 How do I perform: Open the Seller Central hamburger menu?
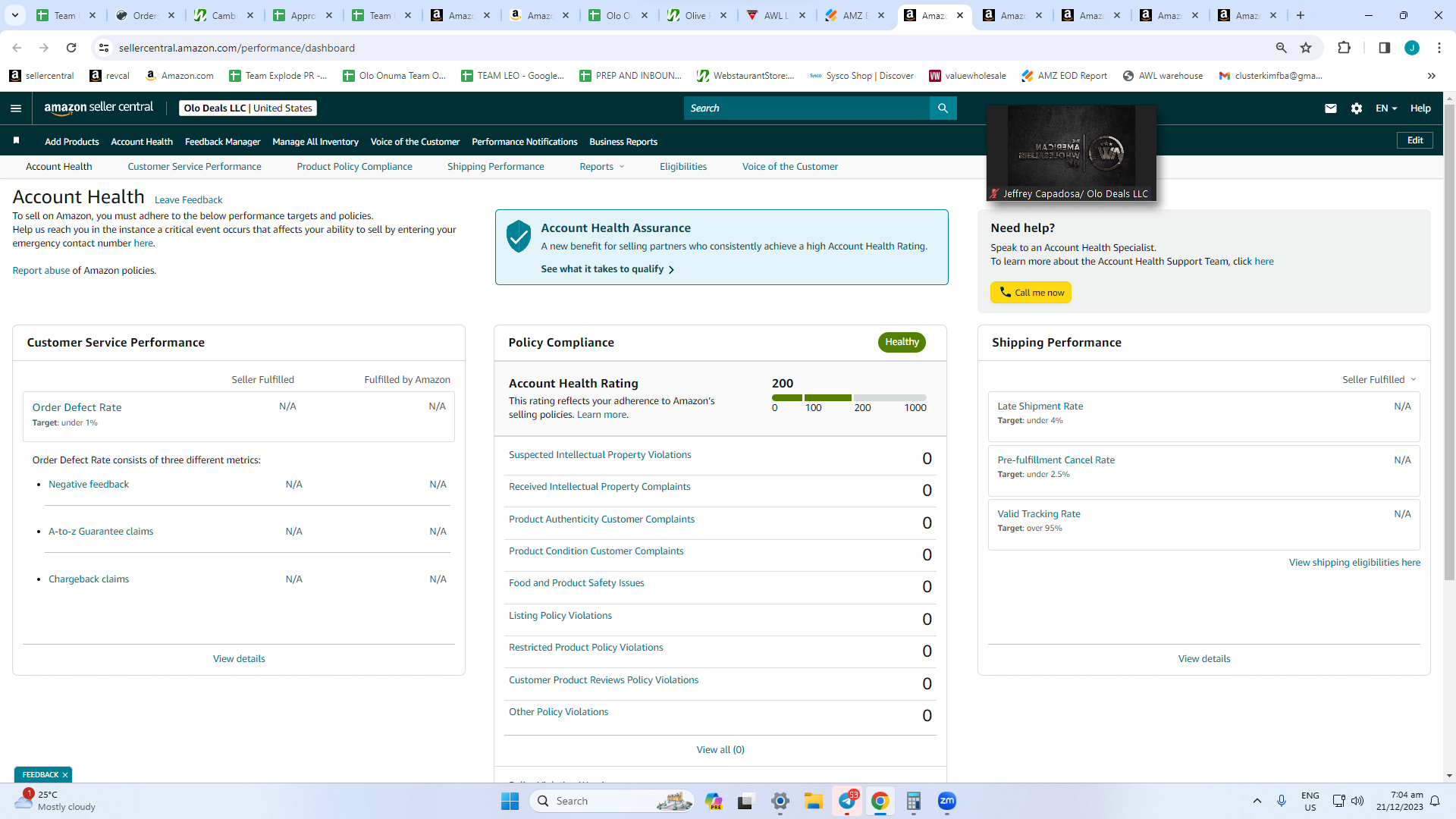tap(16, 108)
